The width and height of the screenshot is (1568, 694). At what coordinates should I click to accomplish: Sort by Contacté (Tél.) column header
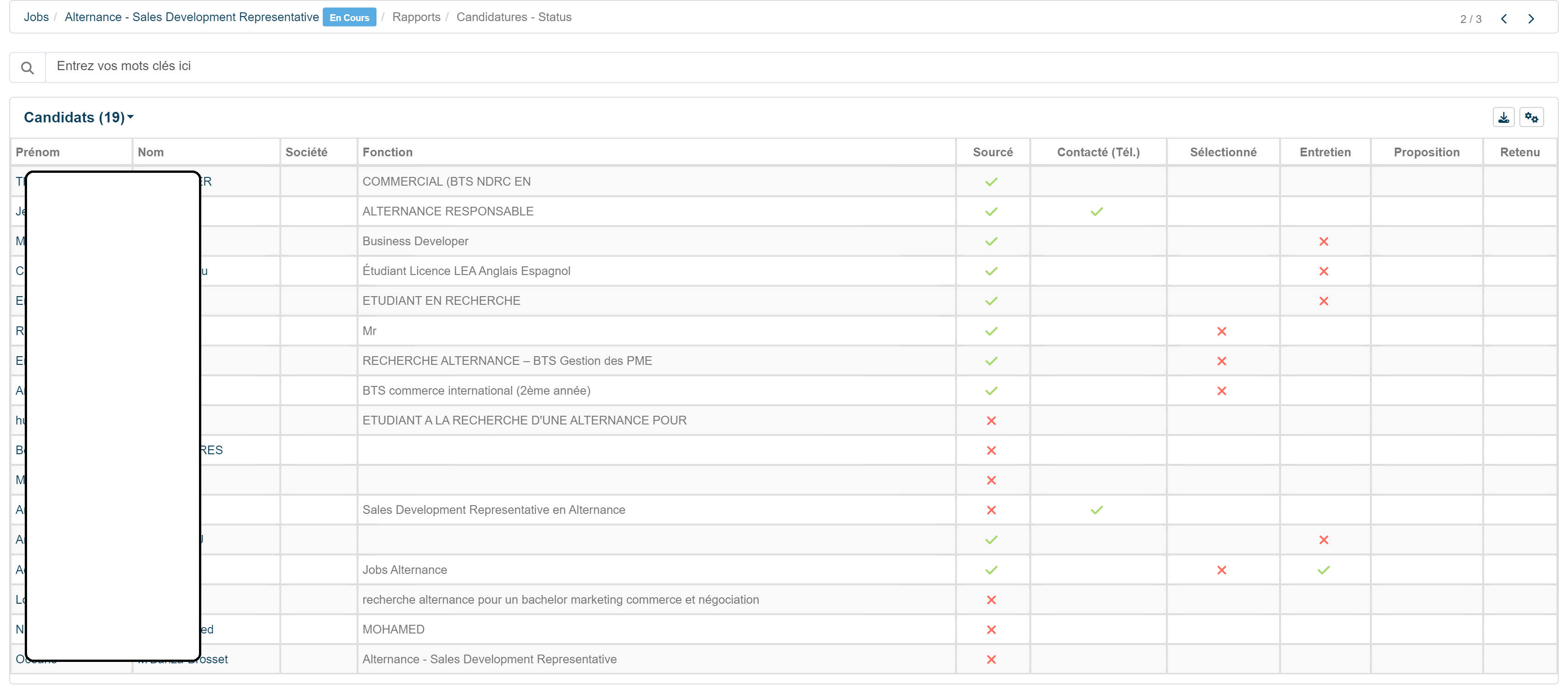(x=1098, y=152)
